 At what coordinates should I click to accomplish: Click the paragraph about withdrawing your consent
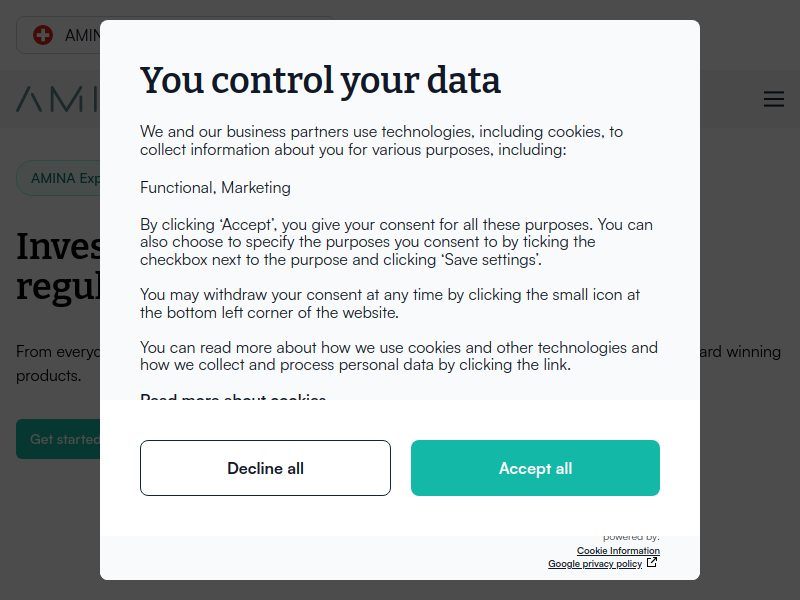click(x=390, y=303)
